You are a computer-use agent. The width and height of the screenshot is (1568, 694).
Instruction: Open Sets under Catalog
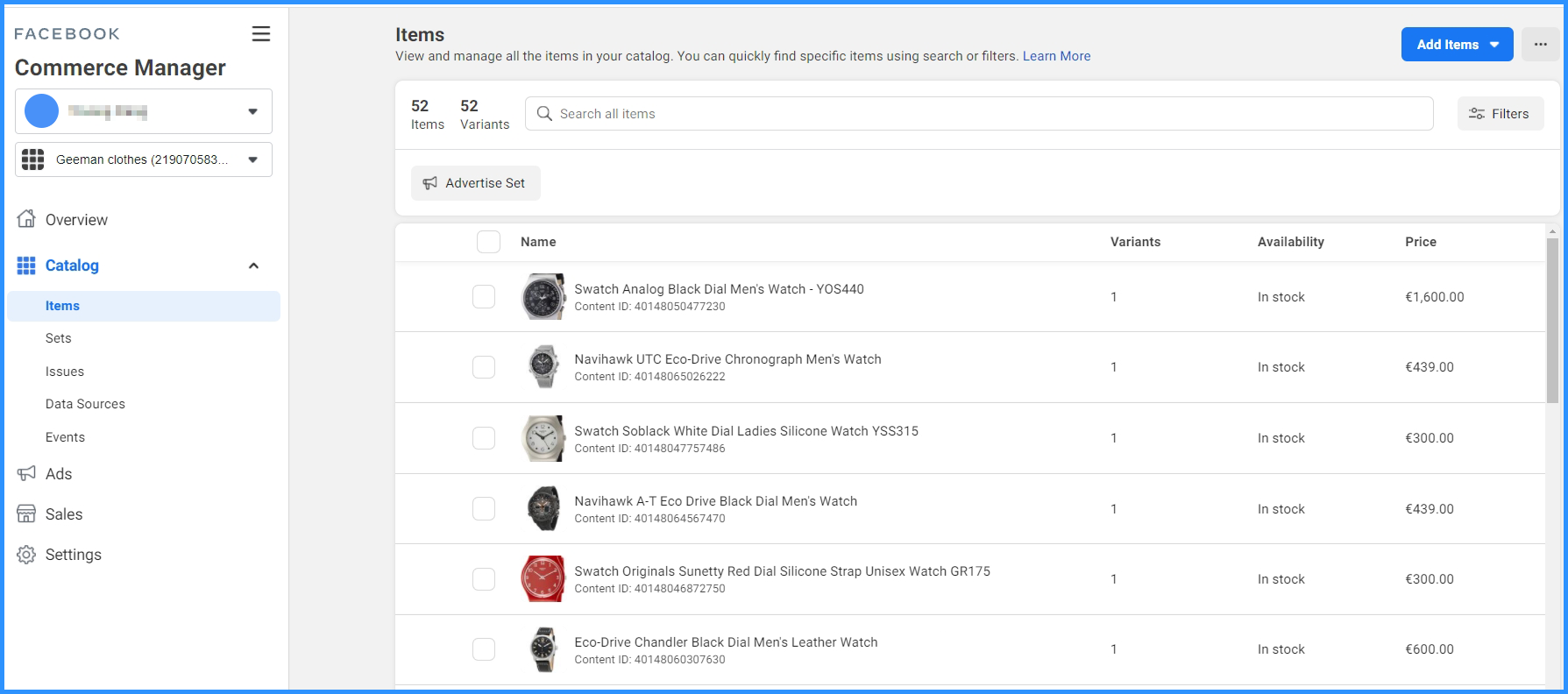click(x=59, y=338)
